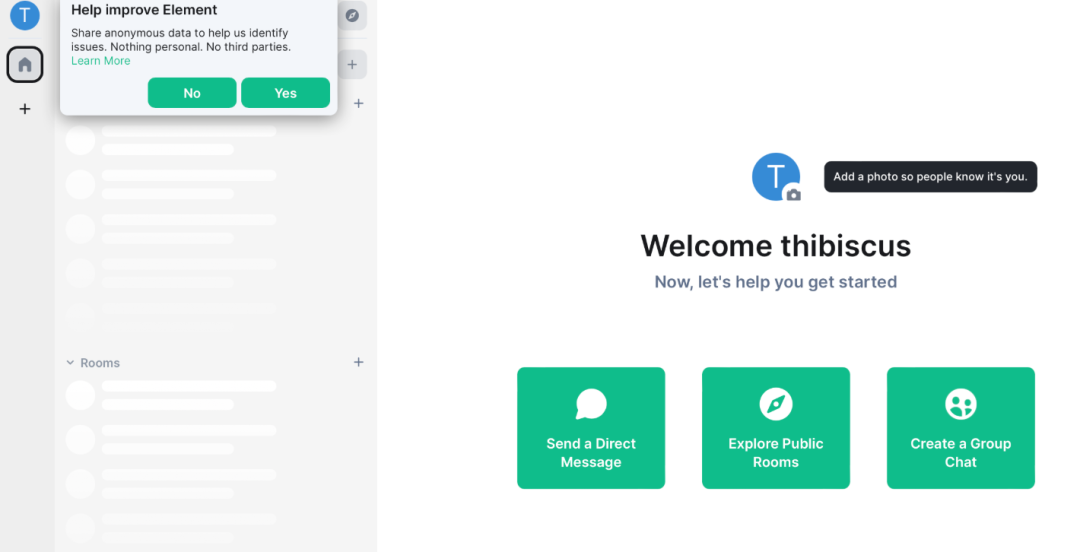Click Create a Group Chat
1080x552 pixels.
[x=961, y=428]
